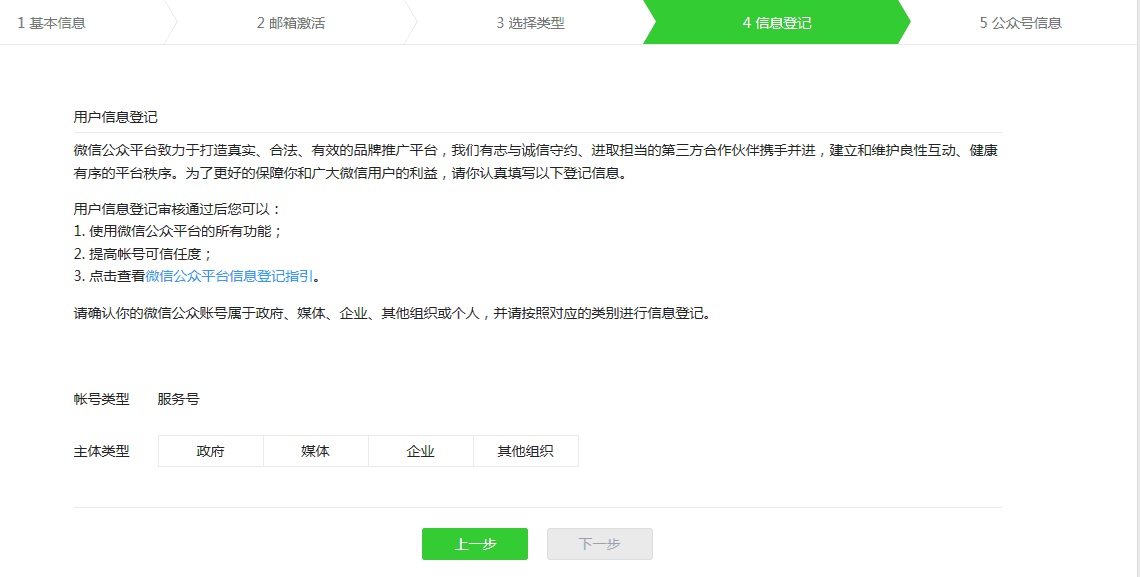Click the text 用户信息登记审核通过后您可以
This screenshot has width=1140, height=577.
[177, 209]
